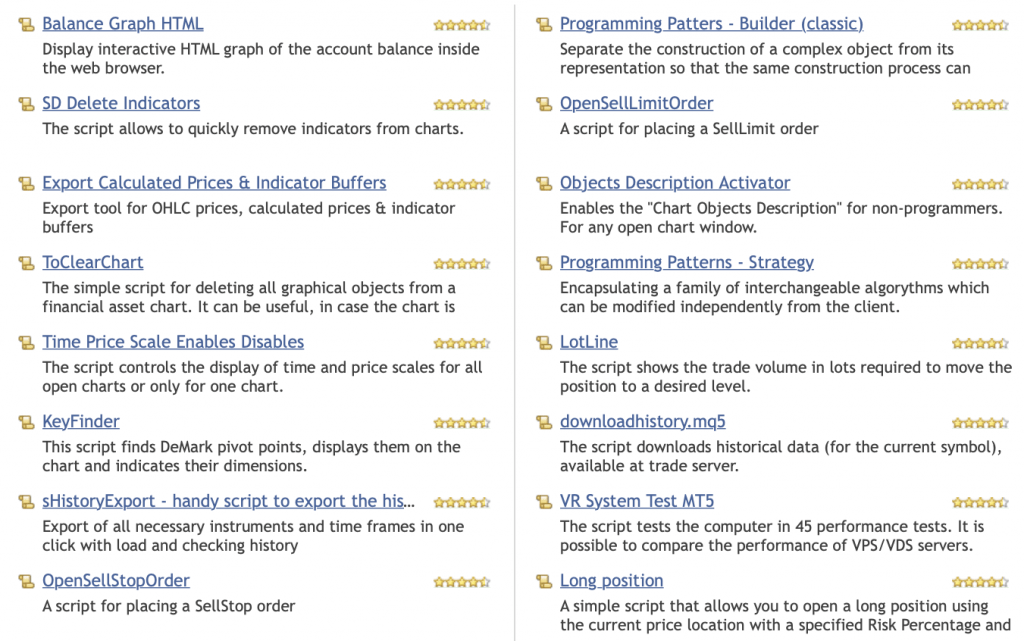This screenshot has height=641, width=1024.
Task: Click the script icon beside ToClearChart
Action: (26, 264)
